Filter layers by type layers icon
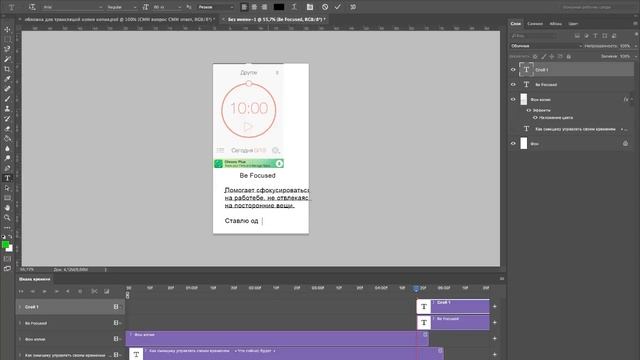 pyautogui.click(x=595, y=36)
